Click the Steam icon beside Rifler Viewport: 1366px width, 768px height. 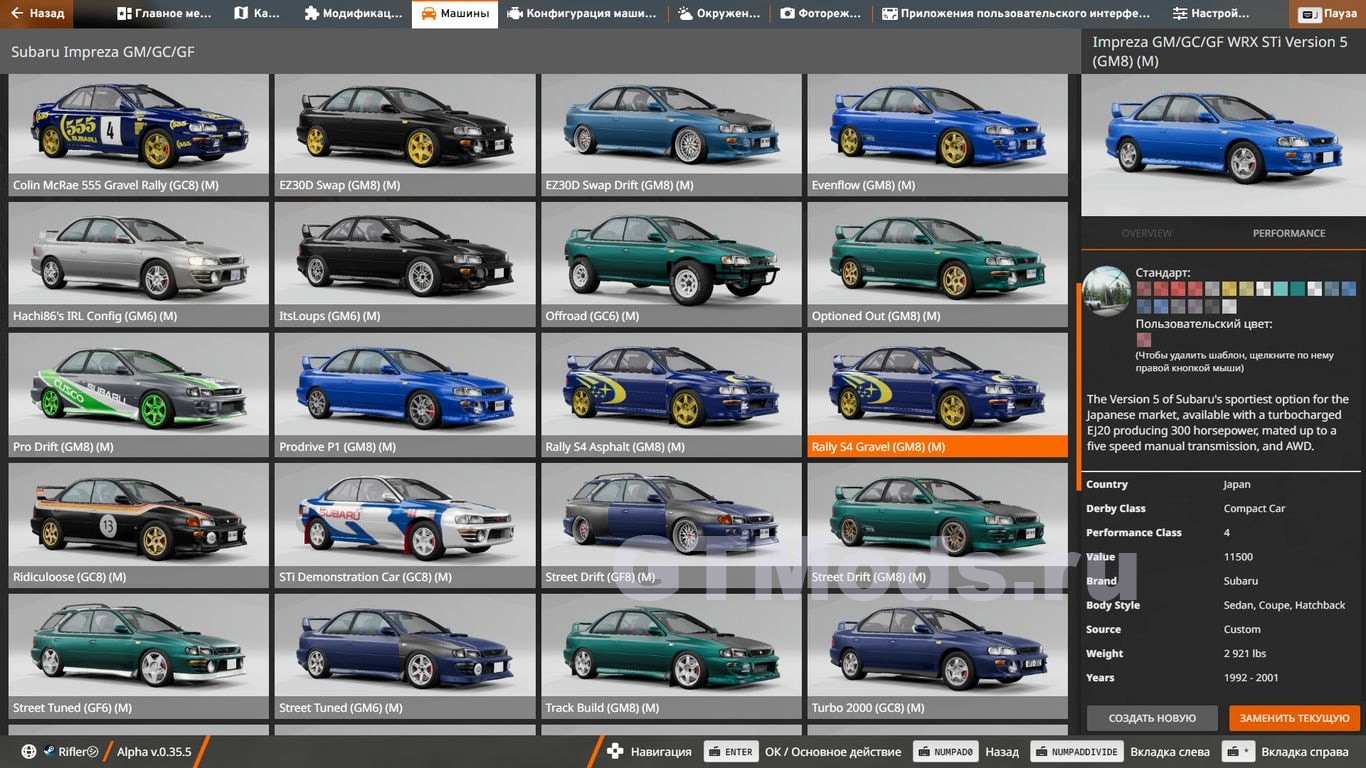[48, 752]
